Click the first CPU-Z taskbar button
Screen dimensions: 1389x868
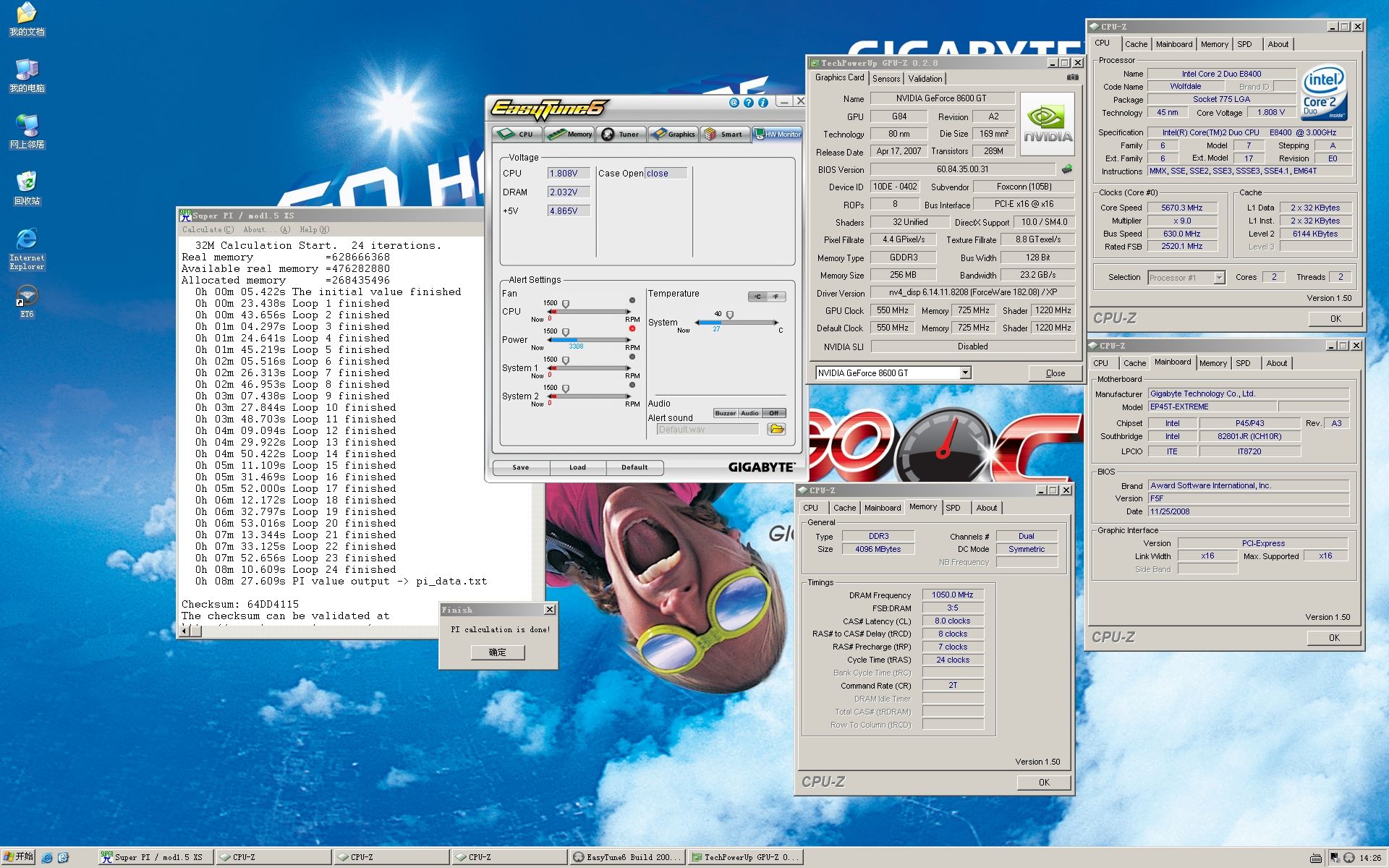coord(273,857)
